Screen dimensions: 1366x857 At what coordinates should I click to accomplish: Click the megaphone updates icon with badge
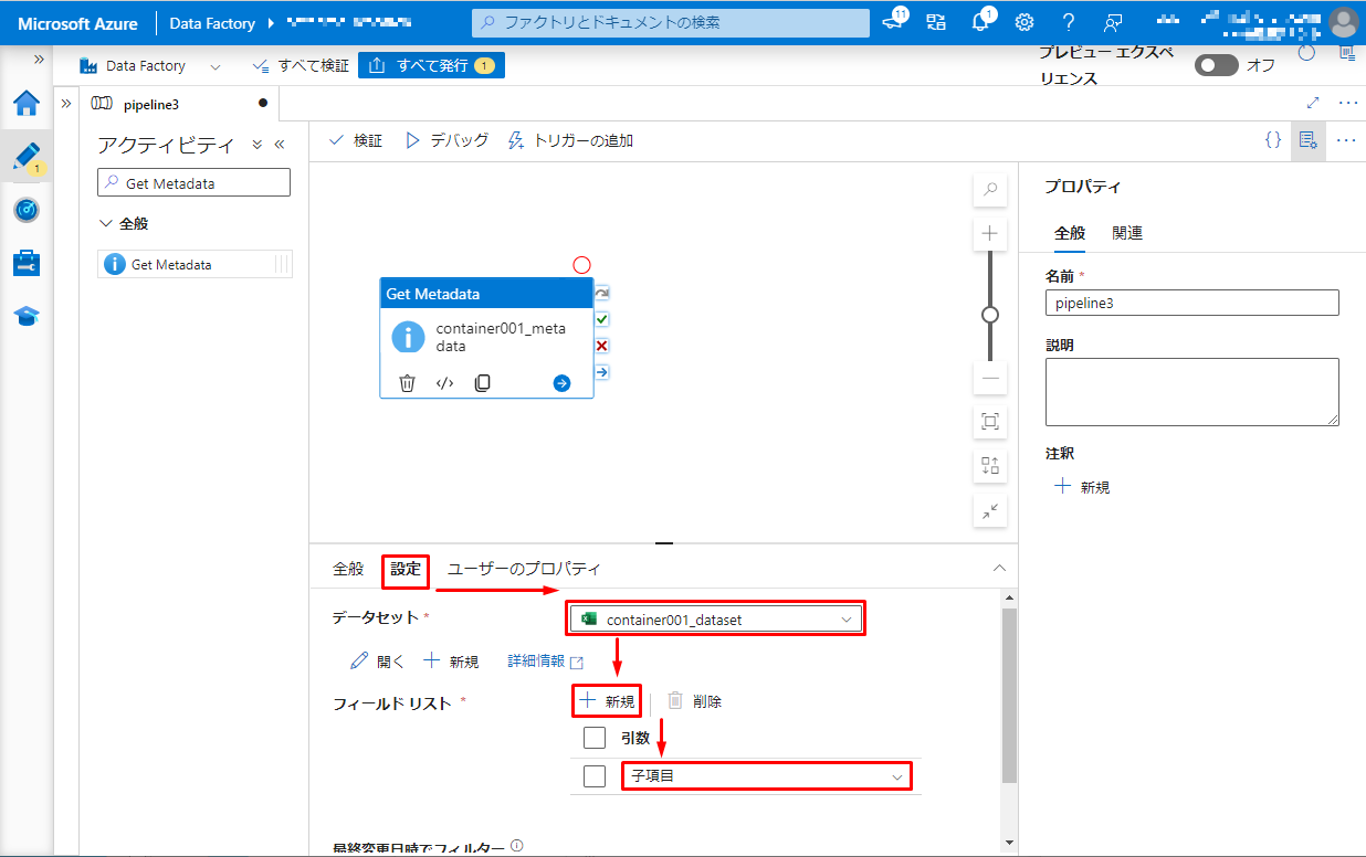click(x=894, y=22)
